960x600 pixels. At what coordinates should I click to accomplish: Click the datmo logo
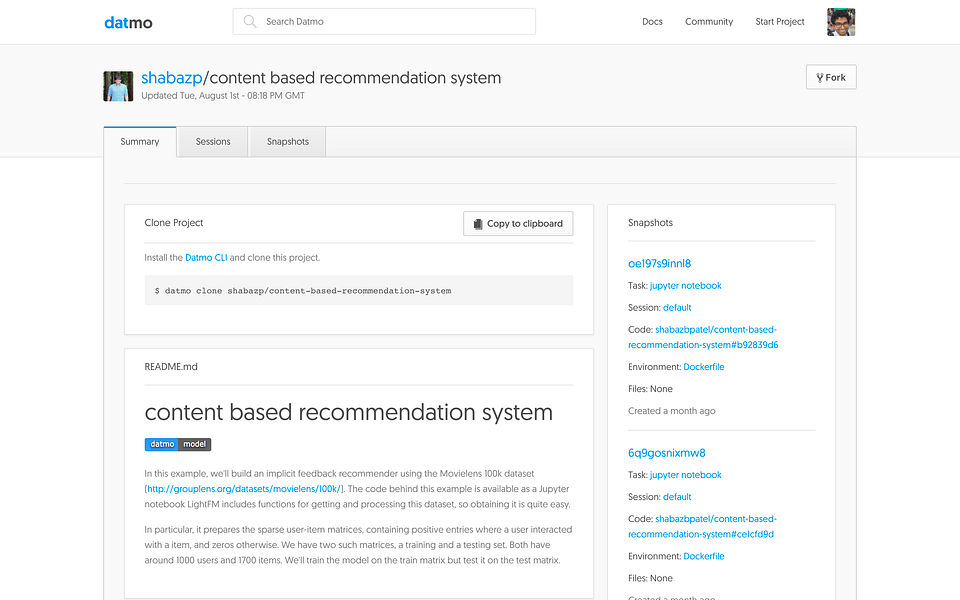point(128,23)
